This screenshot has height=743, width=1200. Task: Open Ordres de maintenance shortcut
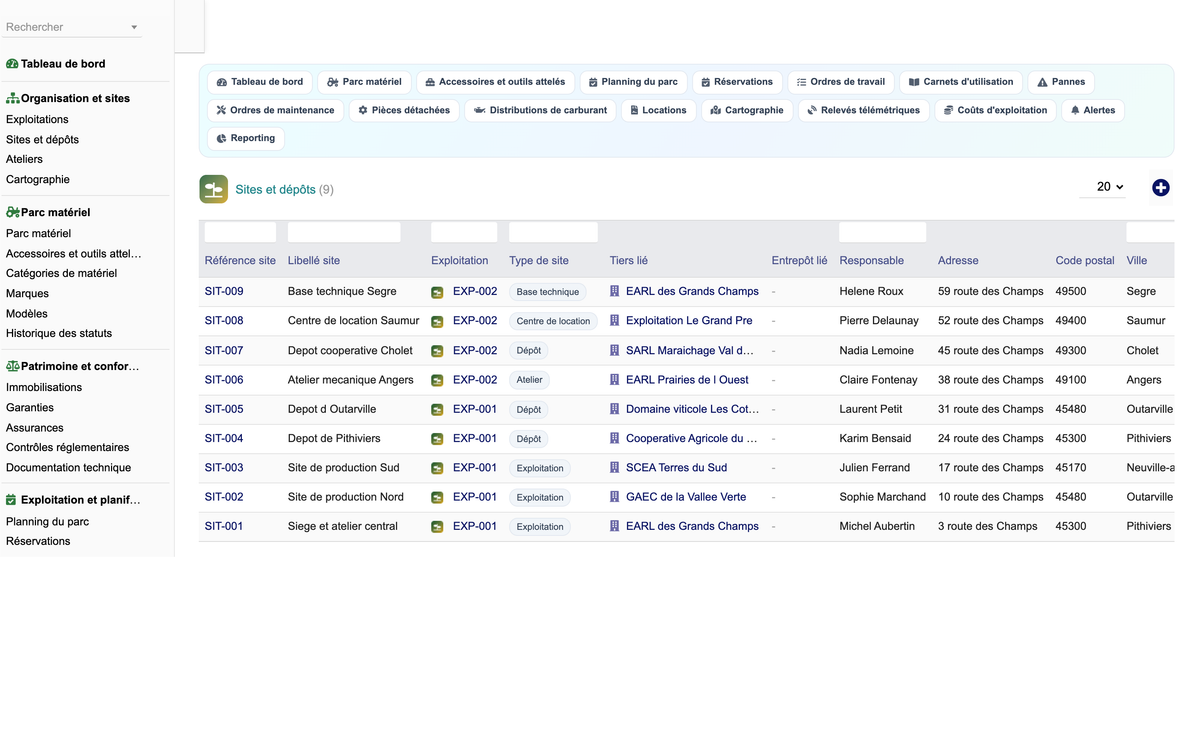pos(275,110)
